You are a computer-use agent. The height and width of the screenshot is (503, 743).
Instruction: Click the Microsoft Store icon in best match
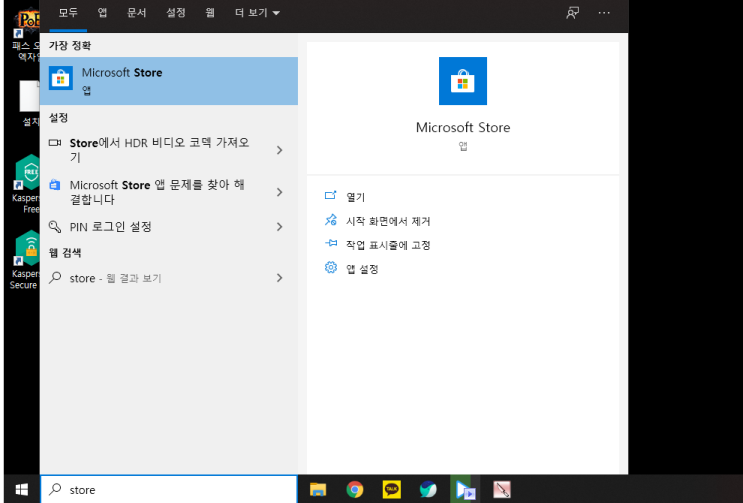click(x=61, y=78)
